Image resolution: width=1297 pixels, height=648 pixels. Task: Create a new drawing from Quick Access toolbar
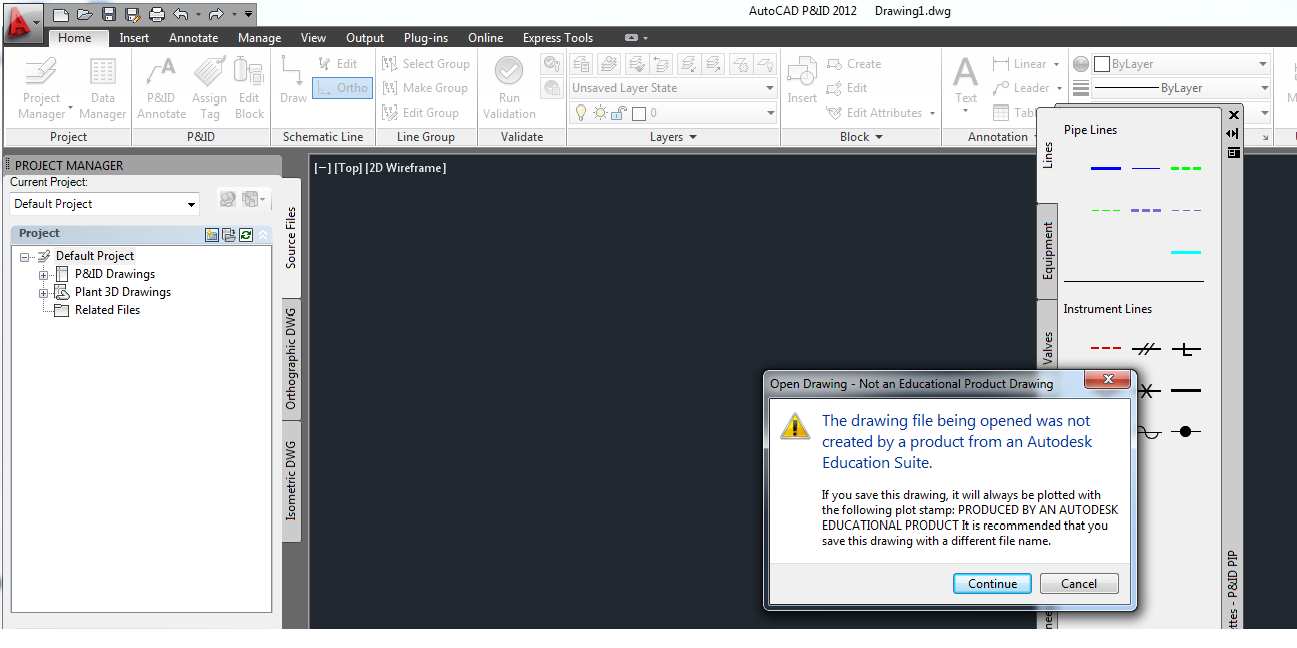[61, 14]
